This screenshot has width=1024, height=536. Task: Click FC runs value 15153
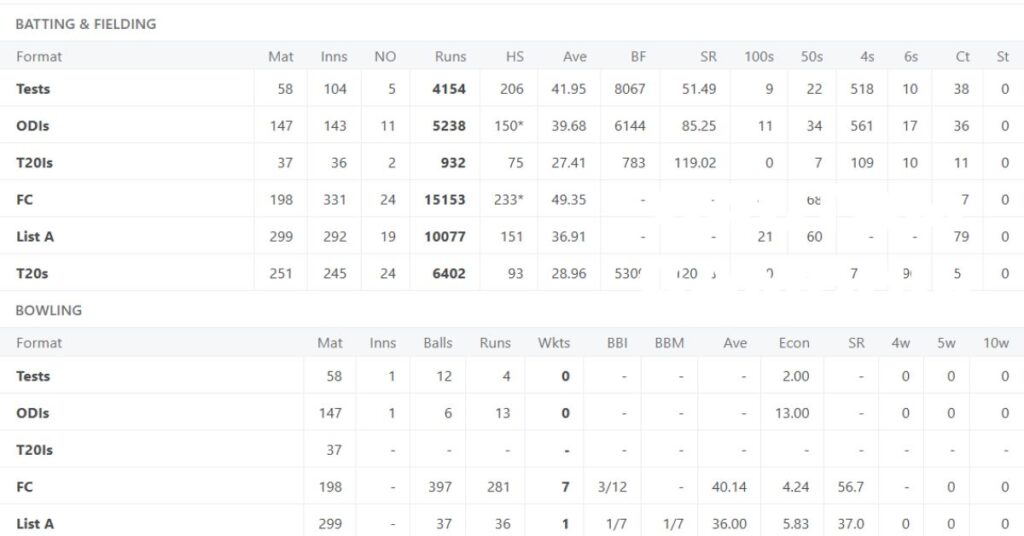[x=445, y=200]
